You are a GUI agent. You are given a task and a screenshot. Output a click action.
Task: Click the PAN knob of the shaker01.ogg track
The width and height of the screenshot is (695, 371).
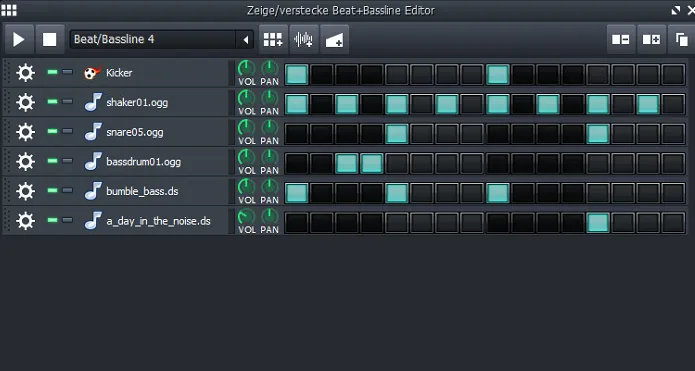click(269, 98)
